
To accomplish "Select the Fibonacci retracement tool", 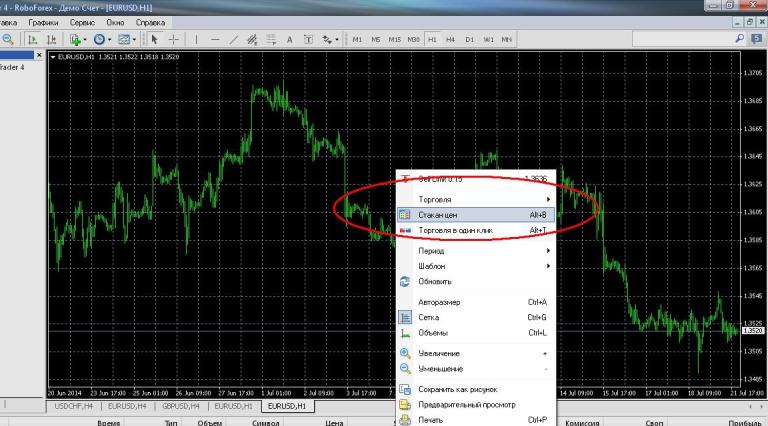I will (x=271, y=39).
